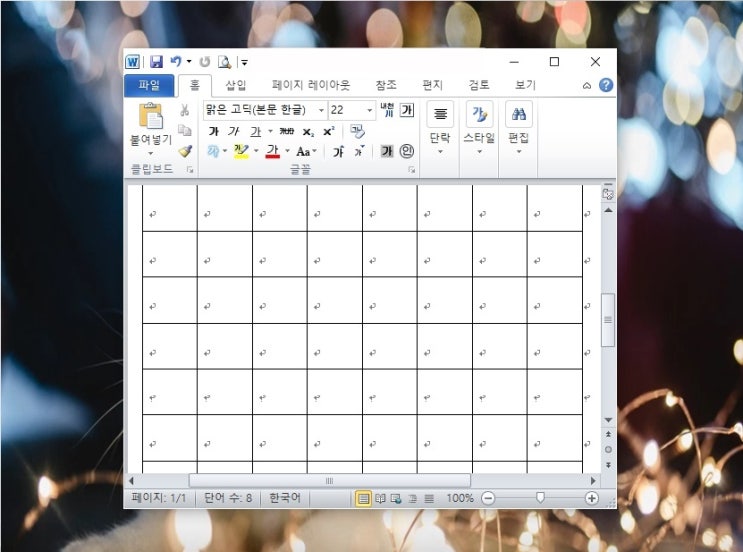Image resolution: width=743 pixels, height=552 pixels.
Task: Open the font name combo box 맑은 고딕
Action: click(265, 110)
